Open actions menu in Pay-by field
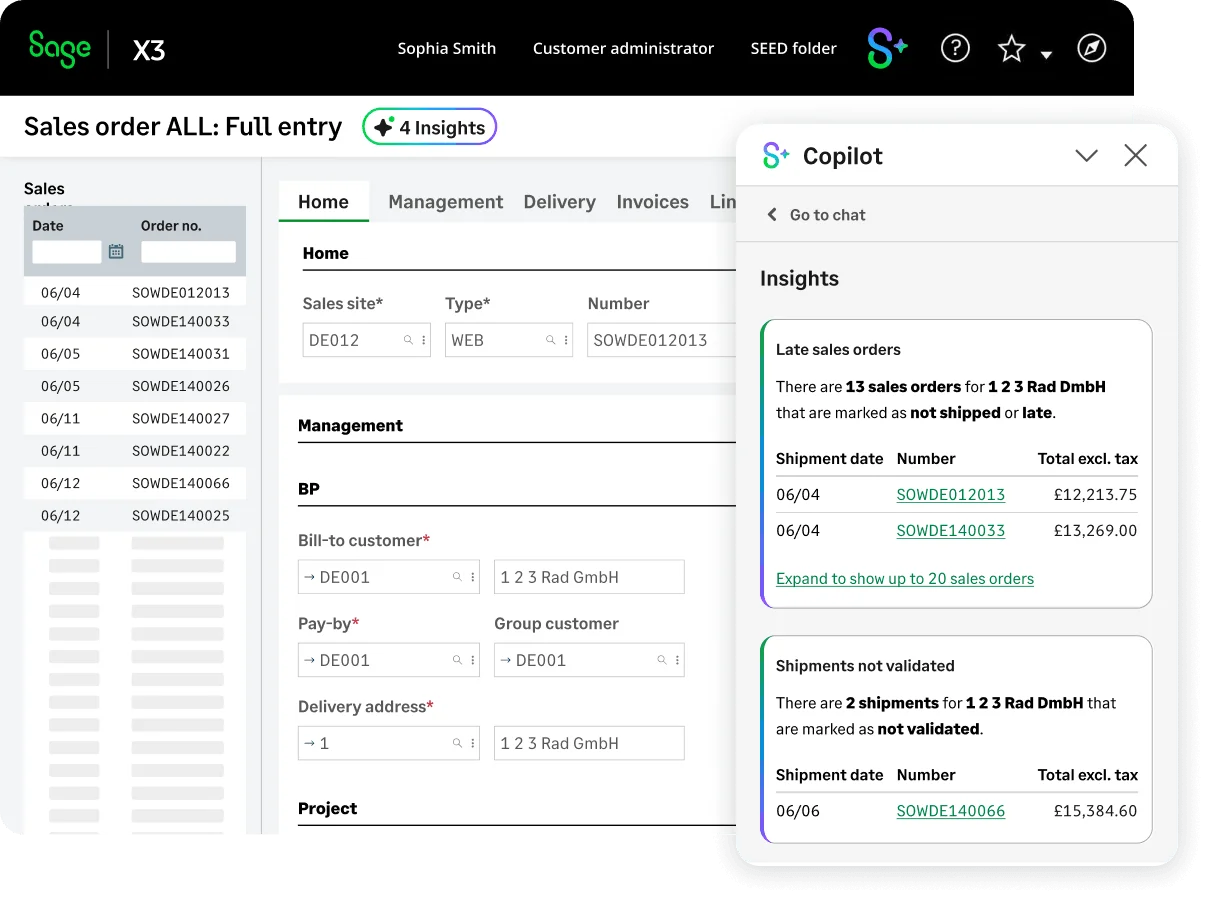This screenshot has width=1212, height=908. click(x=472, y=660)
